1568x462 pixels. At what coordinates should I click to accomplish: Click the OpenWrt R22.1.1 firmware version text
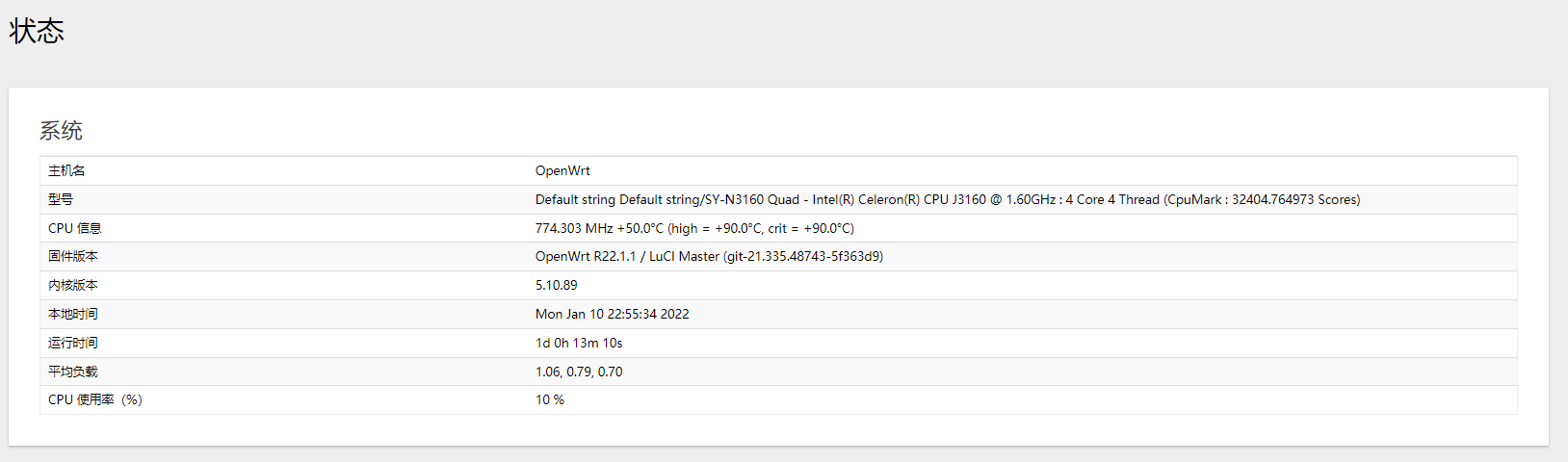(709, 256)
